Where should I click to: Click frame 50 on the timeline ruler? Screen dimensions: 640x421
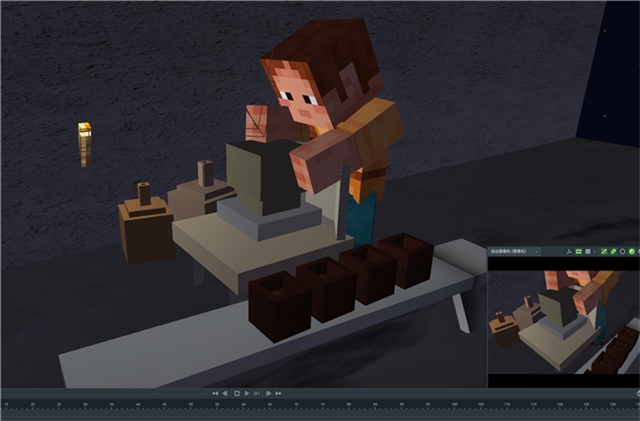click(191, 404)
